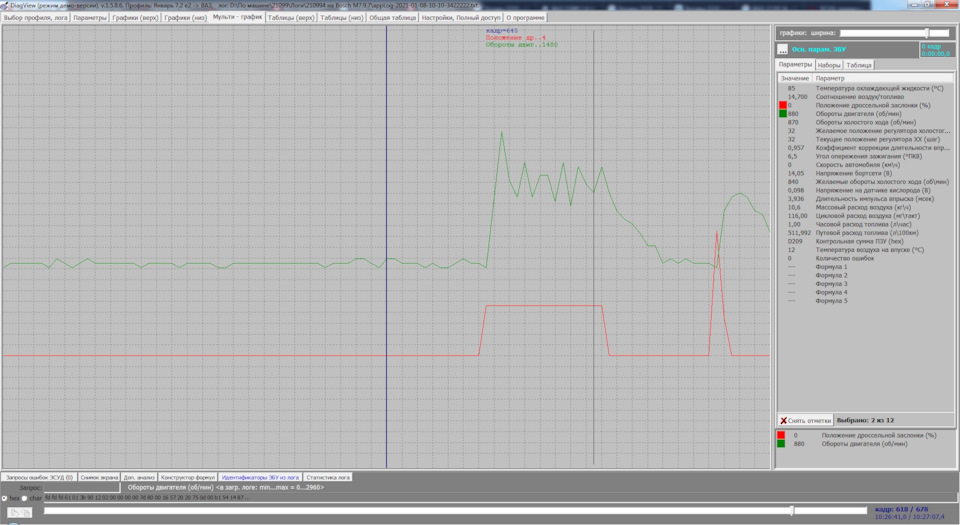The width and height of the screenshot is (960, 525).
Task: Select 'Желаемые обороты холостого хода' row
Action: coord(866,182)
